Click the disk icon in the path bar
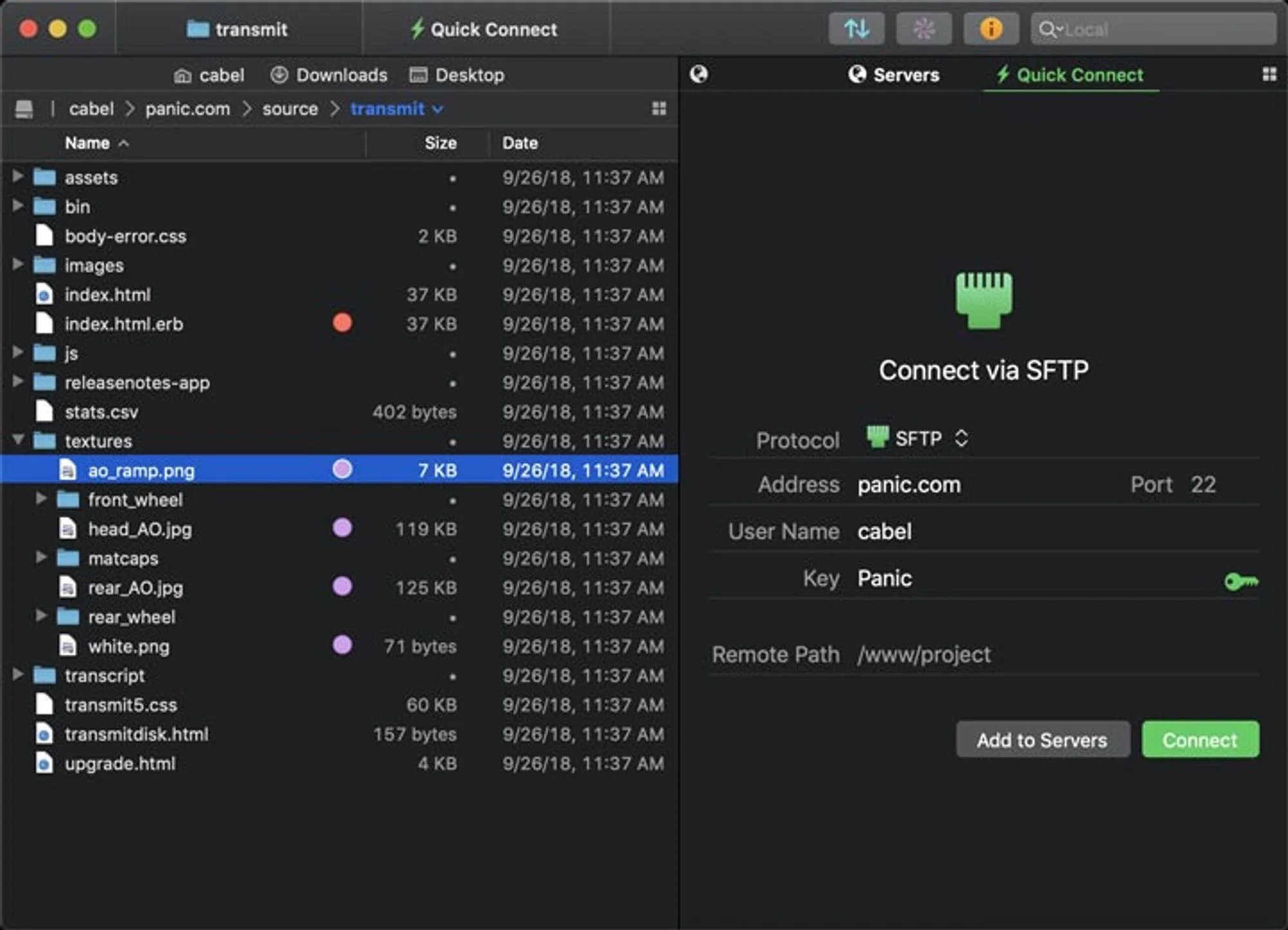1288x930 pixels. click(x=24, y=108)
